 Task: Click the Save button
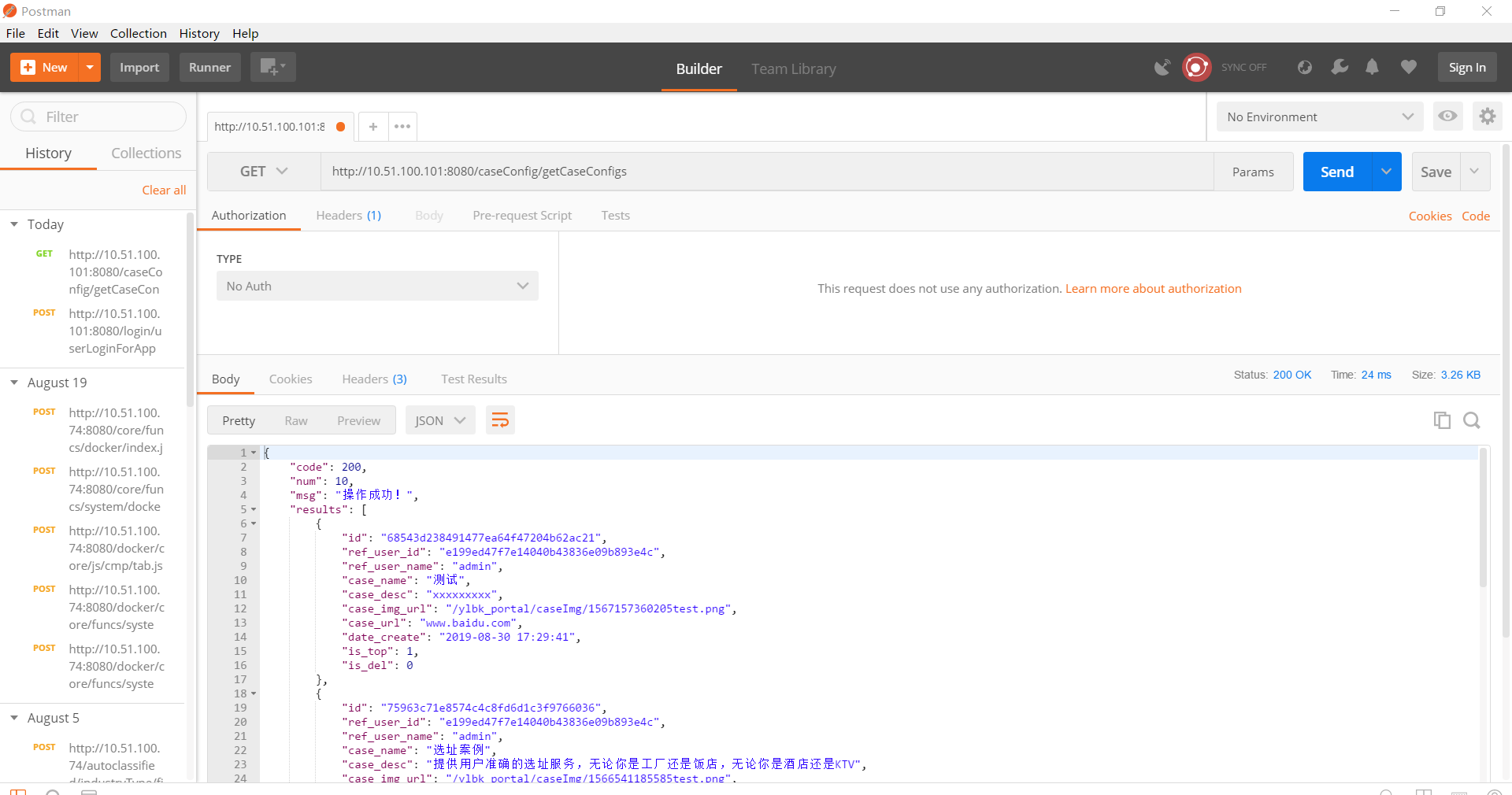click(1436, 172)
